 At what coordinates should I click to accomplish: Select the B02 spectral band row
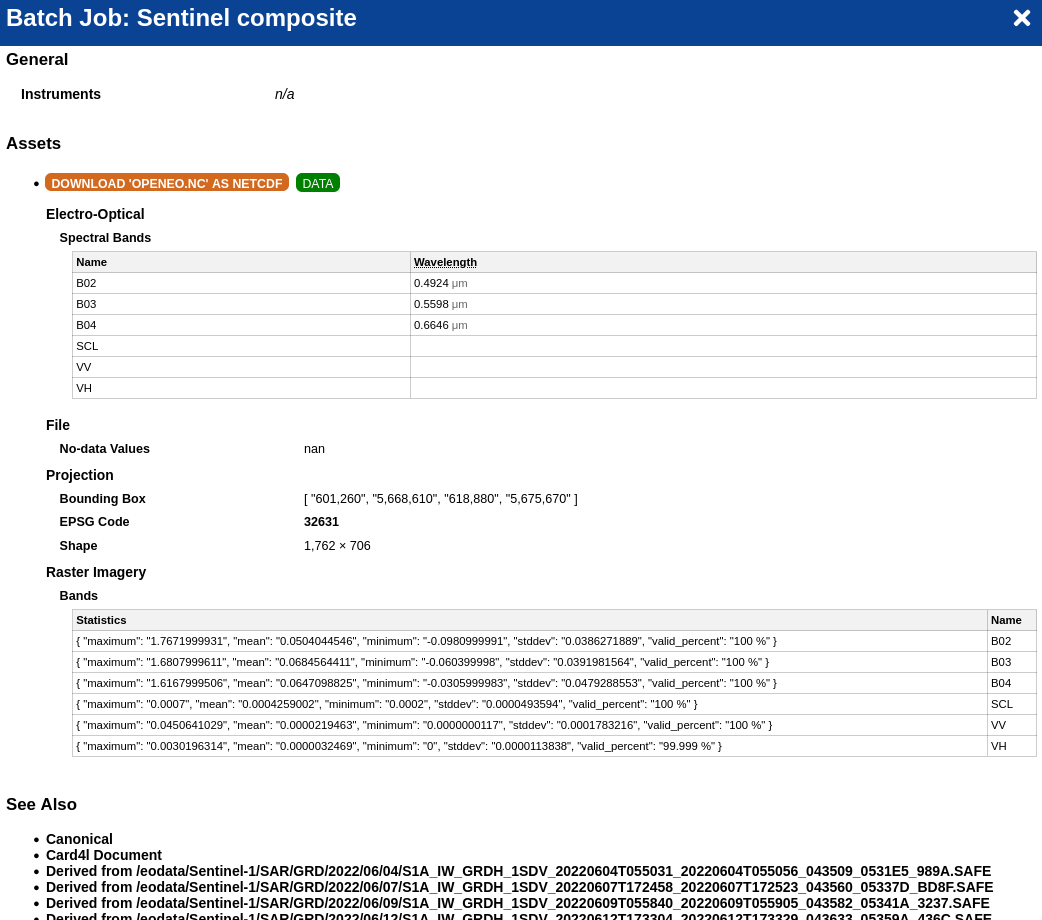click(240, 283)
